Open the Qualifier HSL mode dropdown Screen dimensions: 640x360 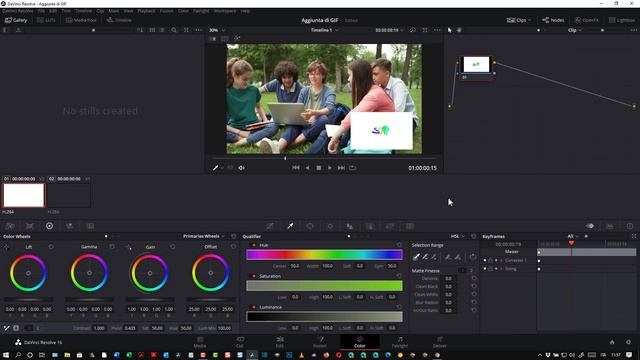tap(458, 236)
